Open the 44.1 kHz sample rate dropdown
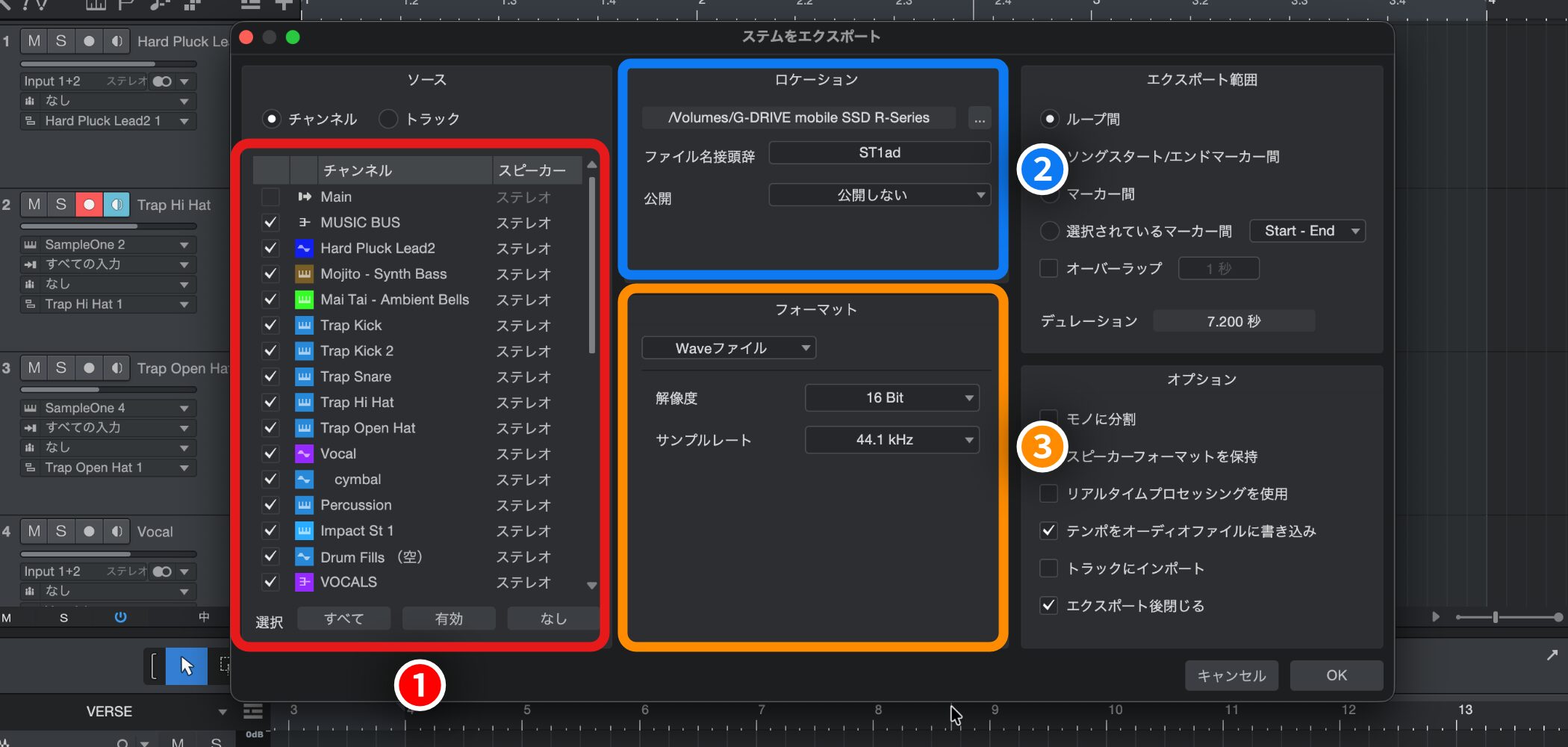This screenshot has height=747, width=1568. pyautogui.click(x=892, y=440)
